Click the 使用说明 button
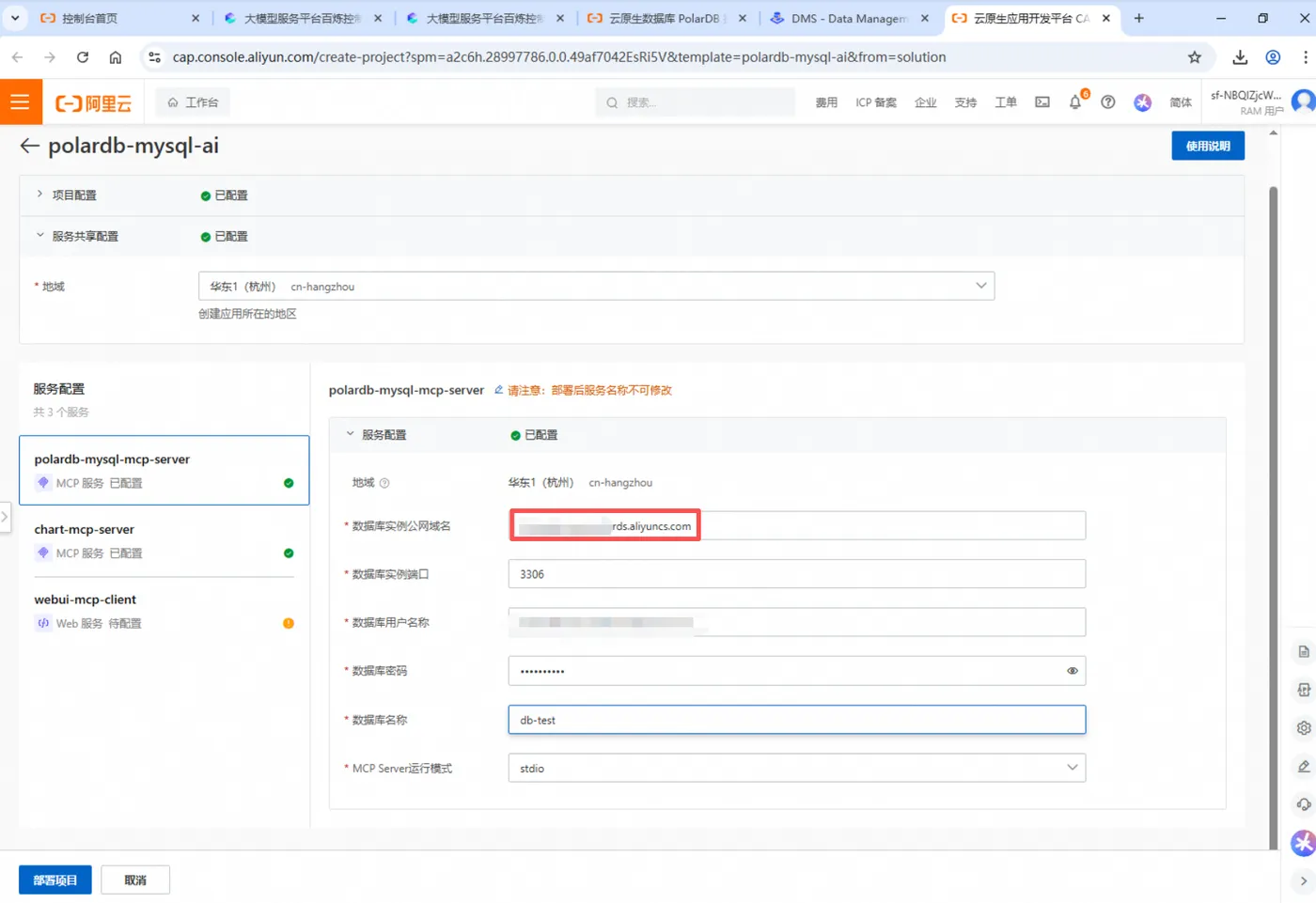The width and height of the screenshot is (1316, 903). click(x=1208, y=146)
